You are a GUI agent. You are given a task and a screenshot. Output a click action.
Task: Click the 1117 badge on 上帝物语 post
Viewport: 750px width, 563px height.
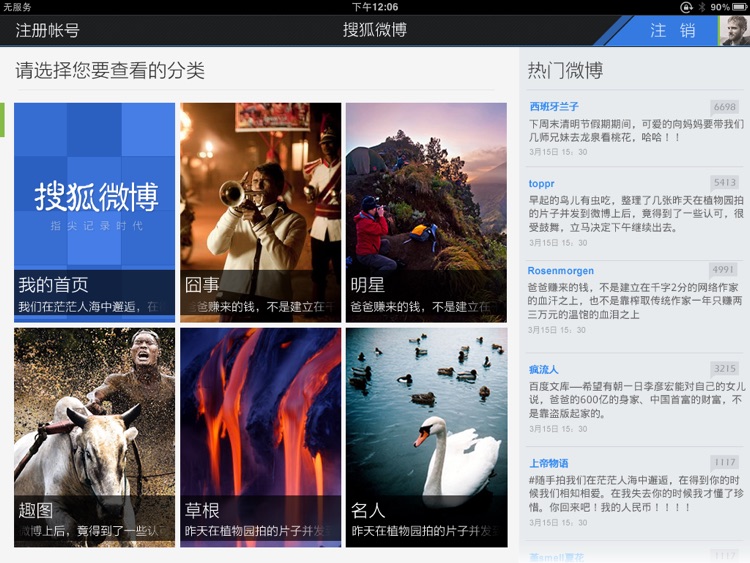pos(724,462)
